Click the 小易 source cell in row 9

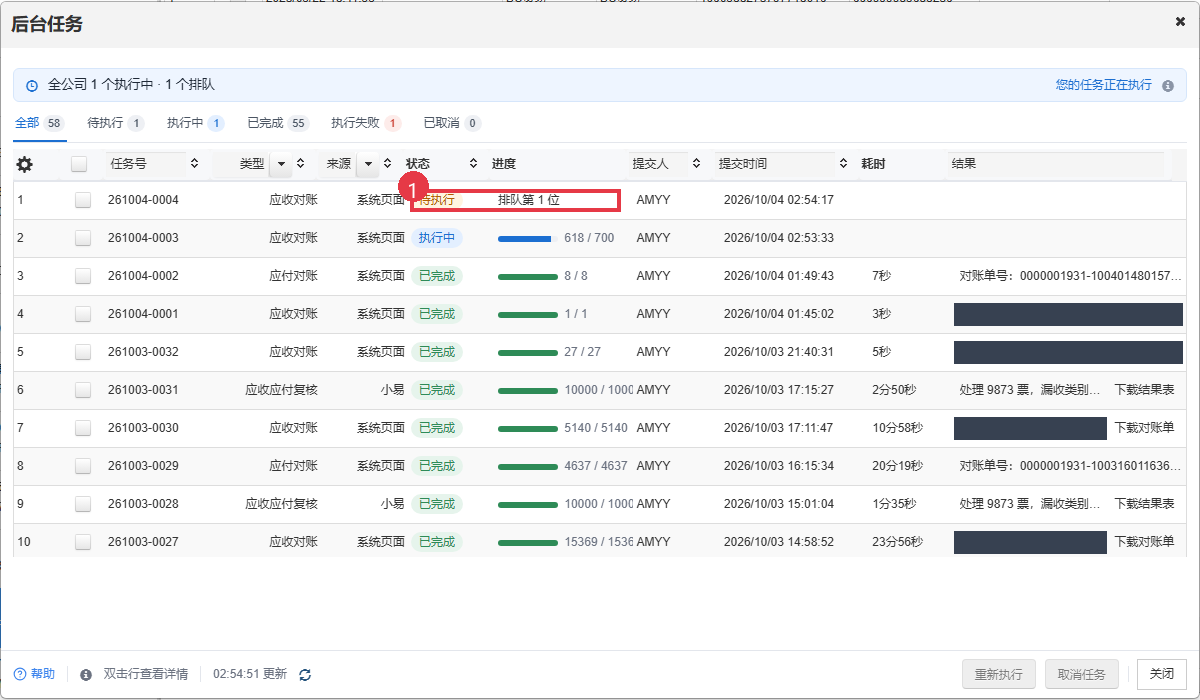[392, 504]
